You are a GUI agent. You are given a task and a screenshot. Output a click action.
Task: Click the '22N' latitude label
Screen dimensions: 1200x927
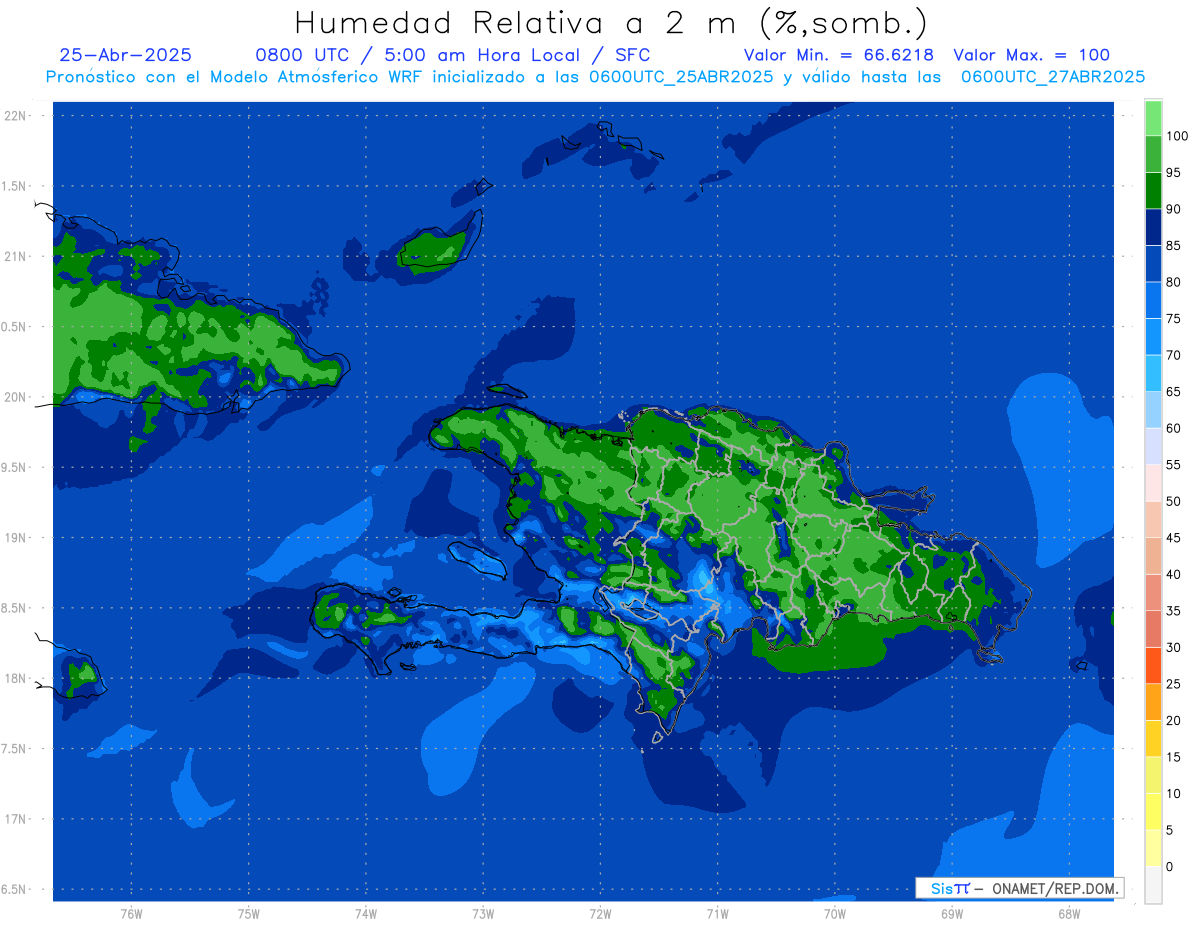[x=15, y=115]
